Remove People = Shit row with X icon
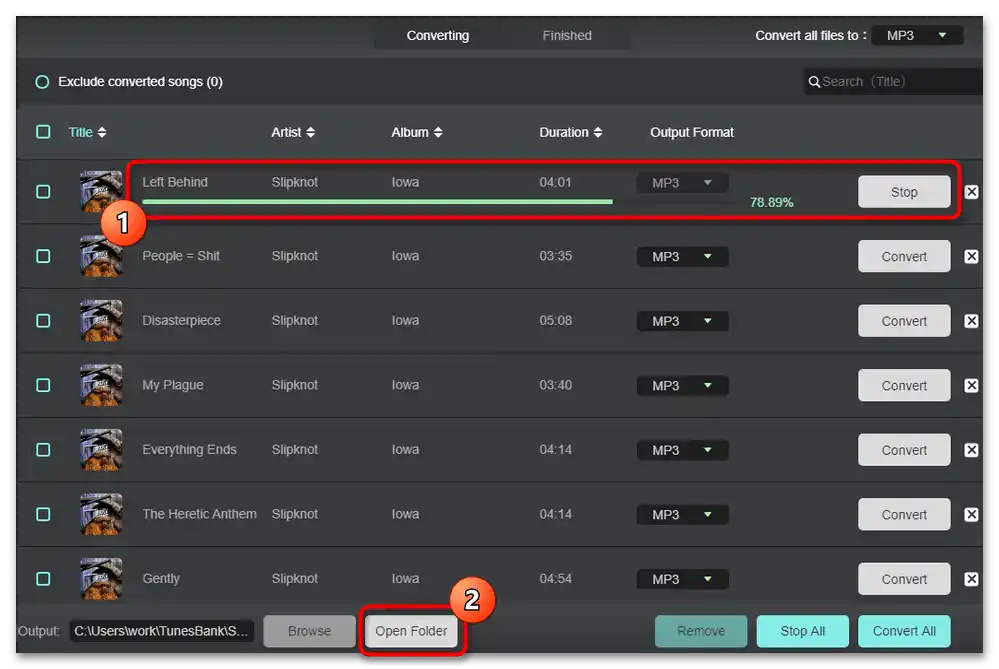 [x=971, y=256]
